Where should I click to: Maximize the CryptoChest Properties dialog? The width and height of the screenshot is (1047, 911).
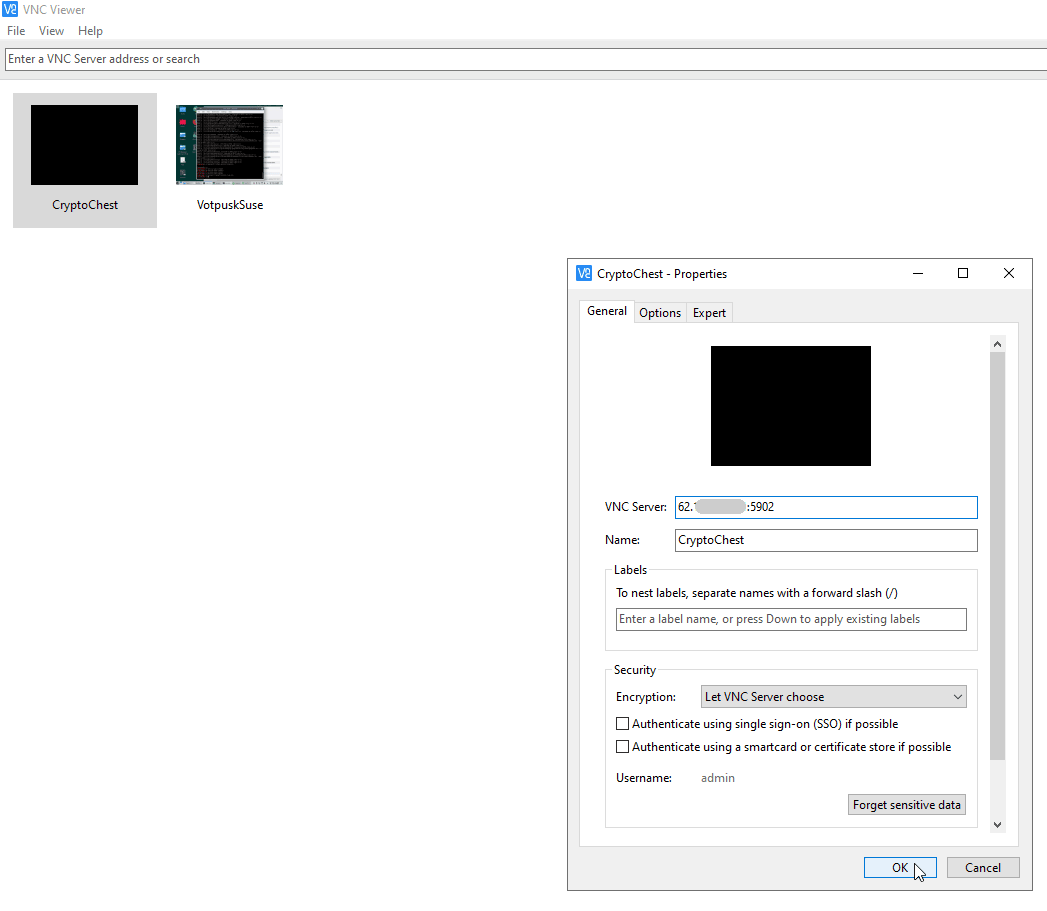click(x=963, y=273)
